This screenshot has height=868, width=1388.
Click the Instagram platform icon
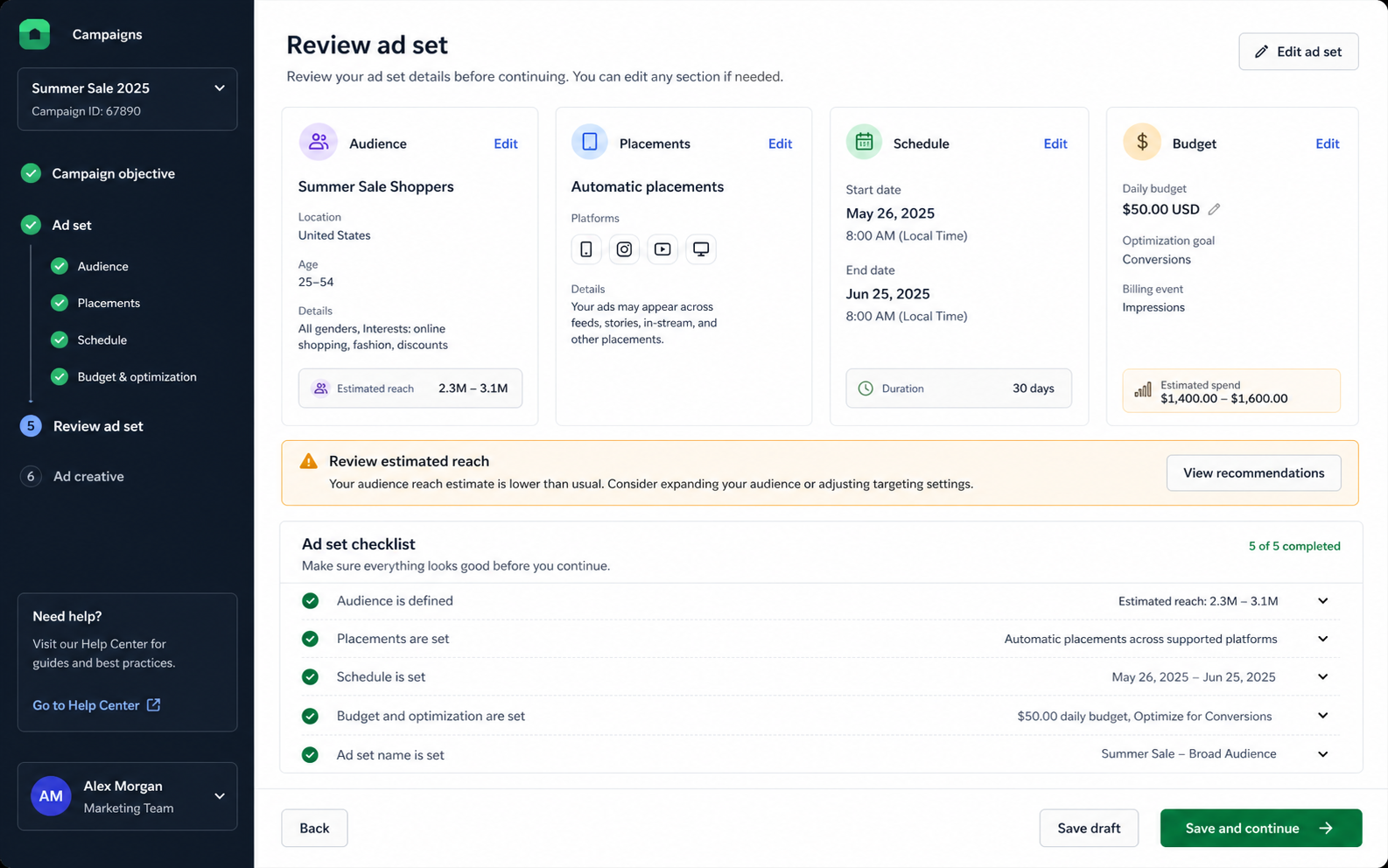click(x=624, y=249)
